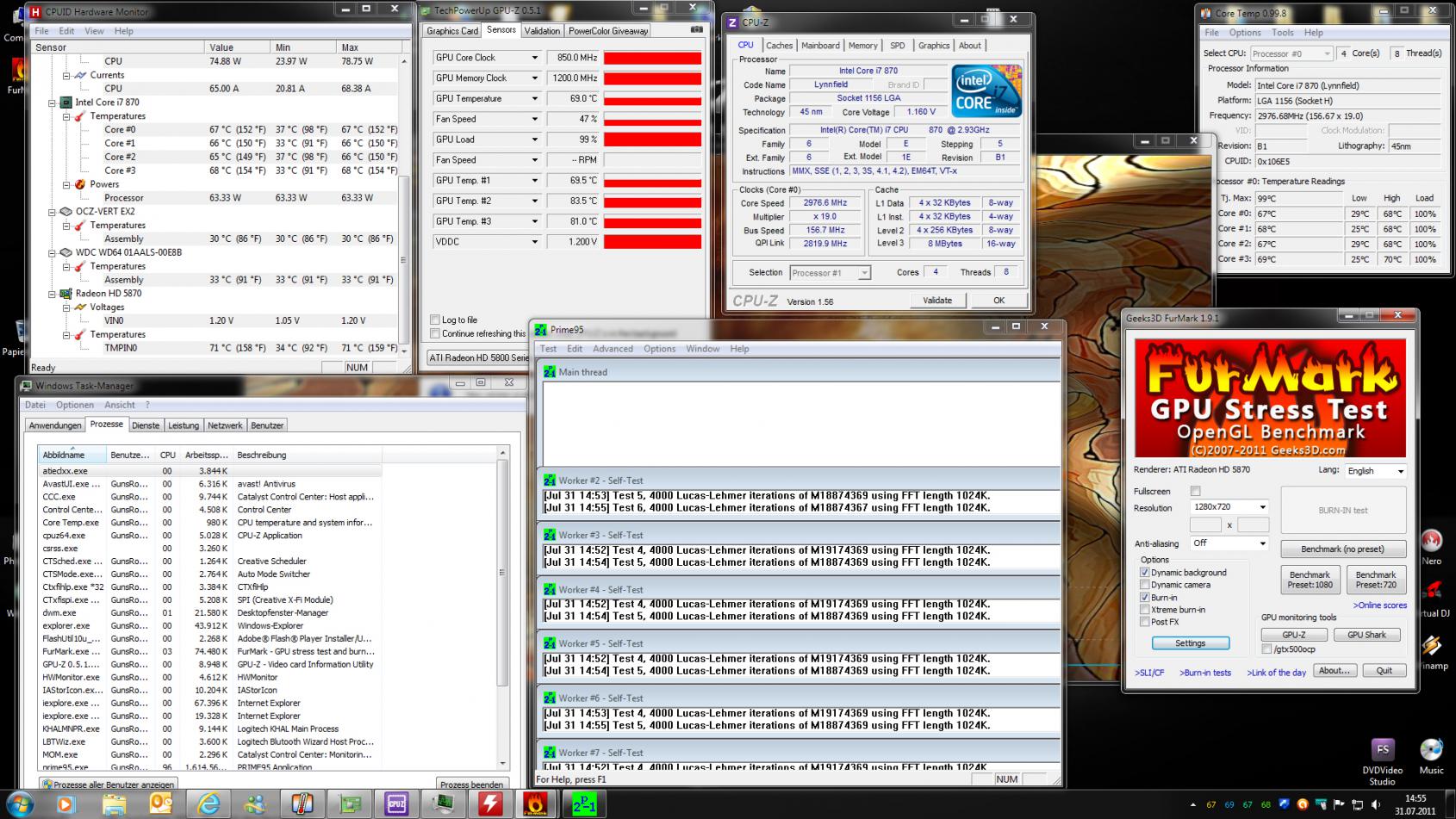Click the GPU Load red sensor graph
Image resolution: width=1456 pixels, height=819 pixels.
point(652,140)
